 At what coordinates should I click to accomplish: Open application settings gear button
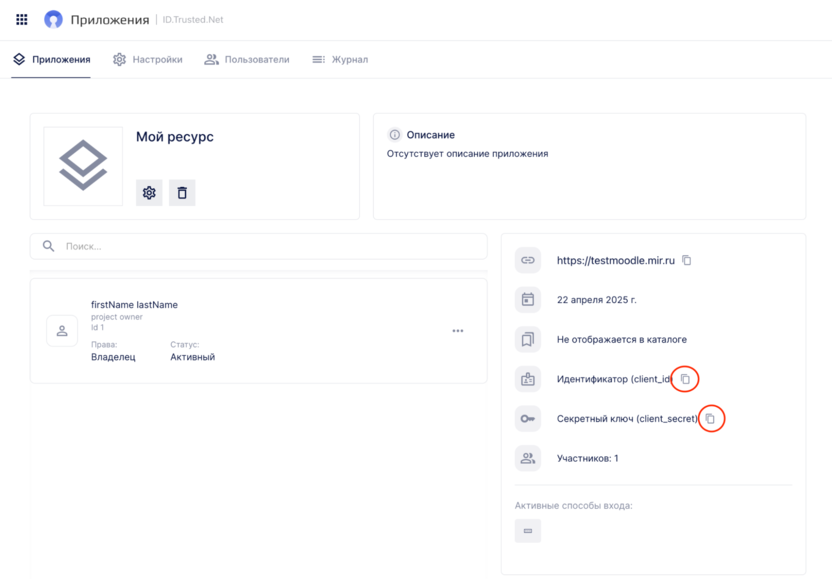(x=149, y=193)
